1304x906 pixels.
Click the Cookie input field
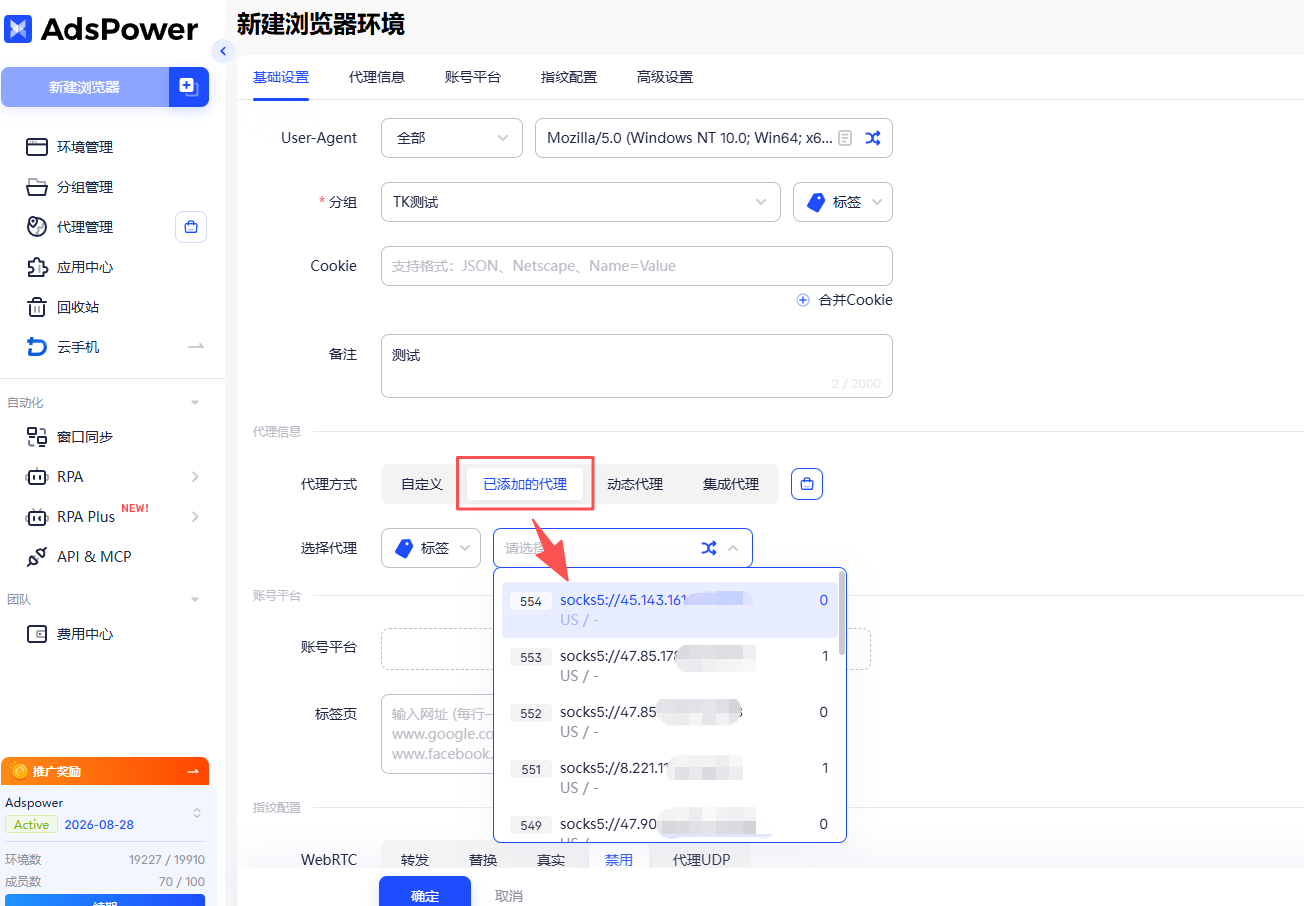(x=637, y=266)
